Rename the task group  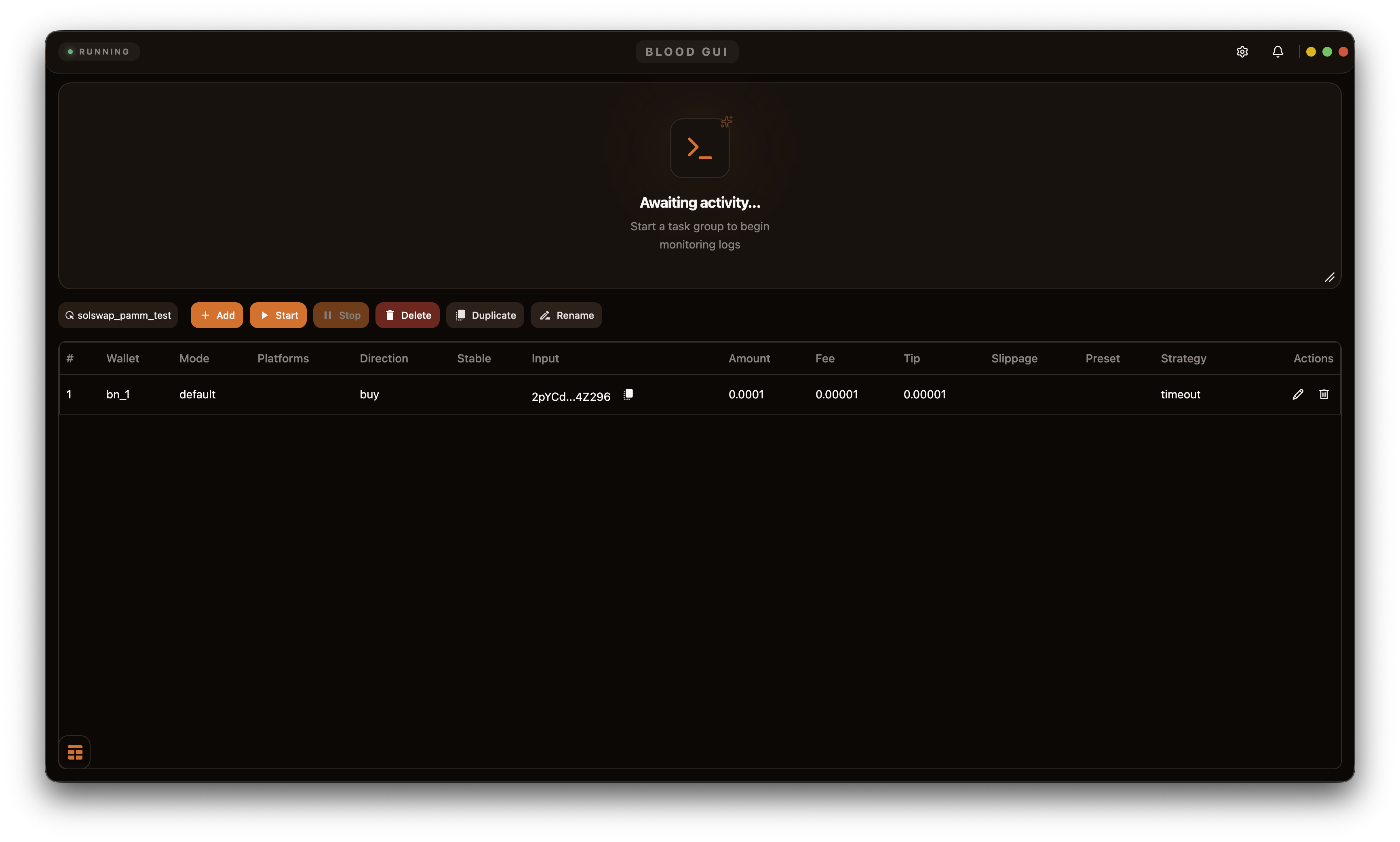click(x=566, y=316)
